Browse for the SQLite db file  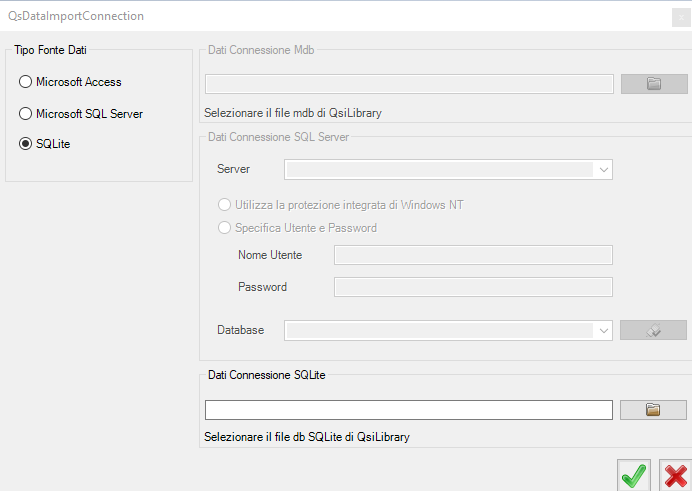point(653,410)
